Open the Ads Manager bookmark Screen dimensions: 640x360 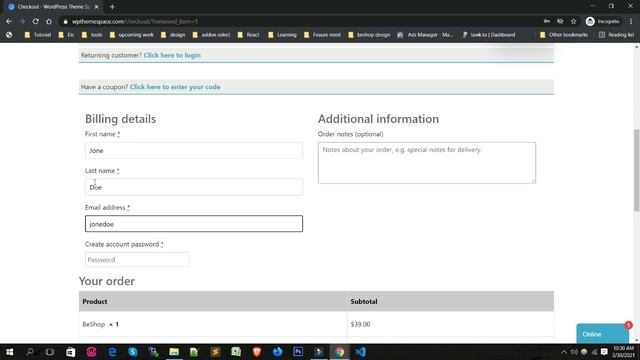[x=425, y=35]
